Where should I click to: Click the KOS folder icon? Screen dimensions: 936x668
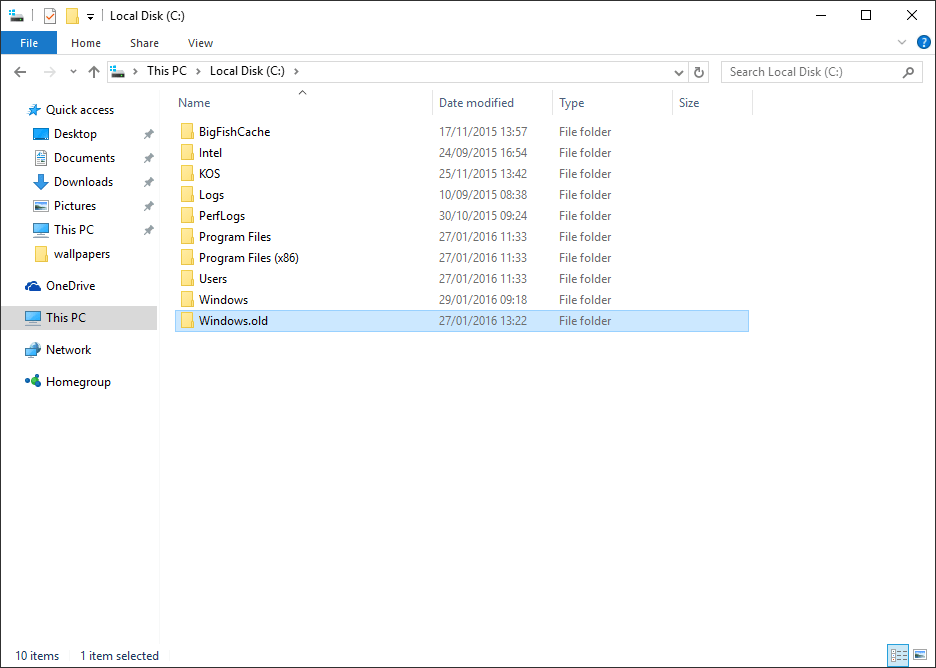coord(187,173)
